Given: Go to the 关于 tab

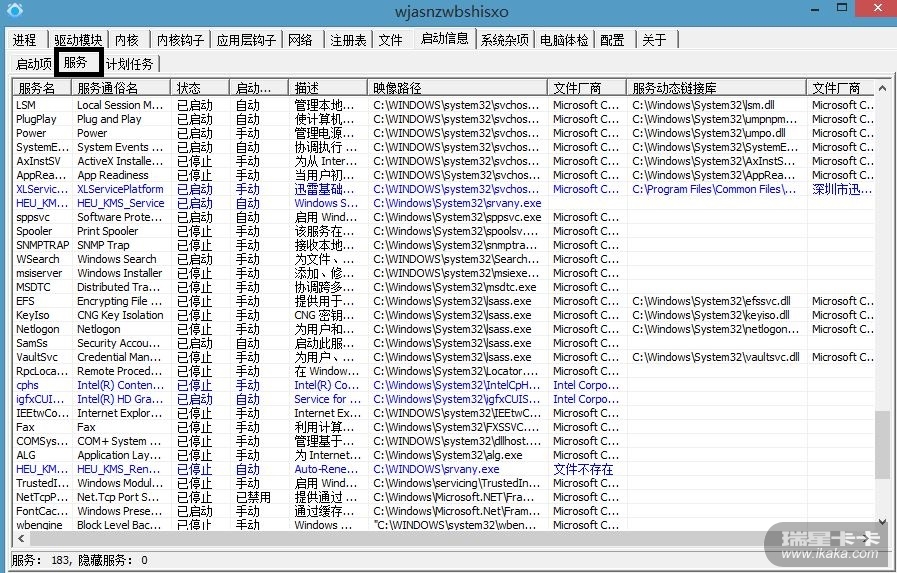Looking at the screenshot, I should (654, 40).
